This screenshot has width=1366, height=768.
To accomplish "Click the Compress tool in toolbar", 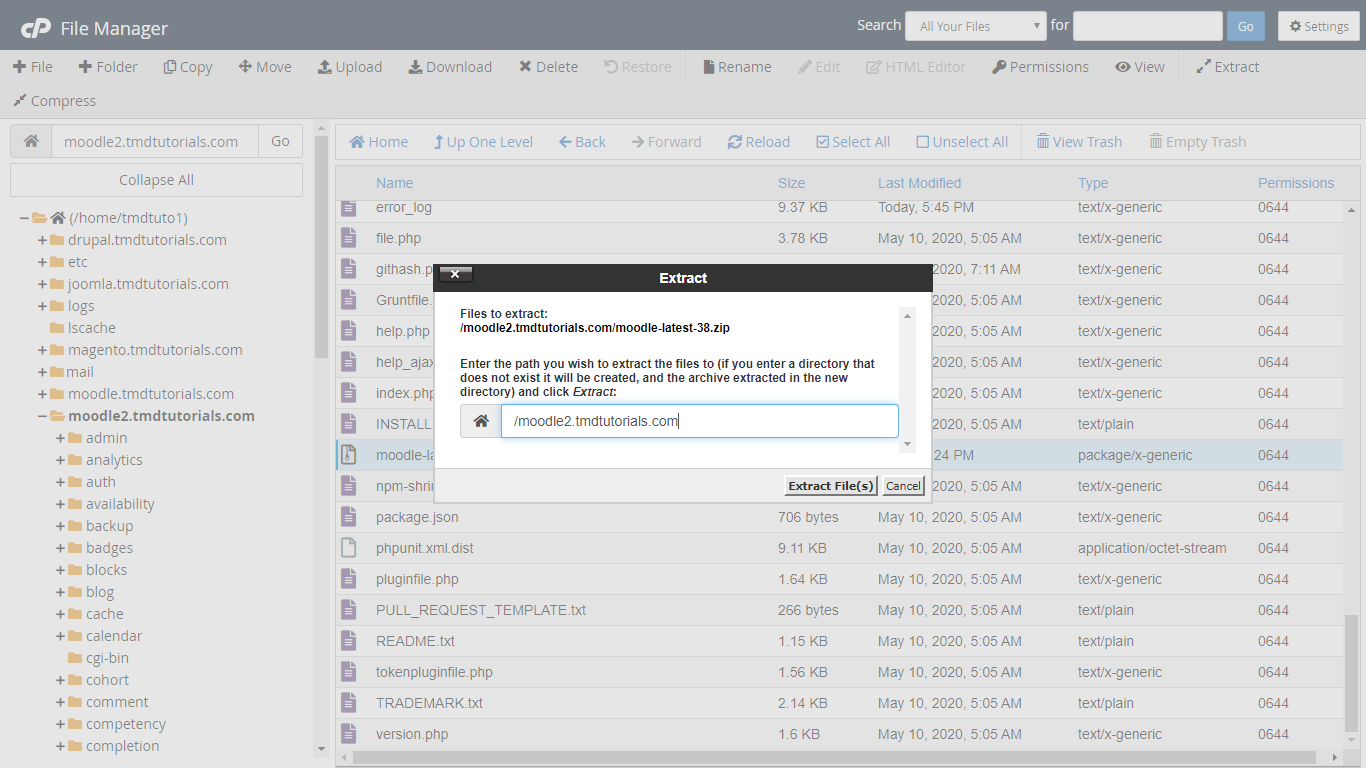I will pos(54,101).
